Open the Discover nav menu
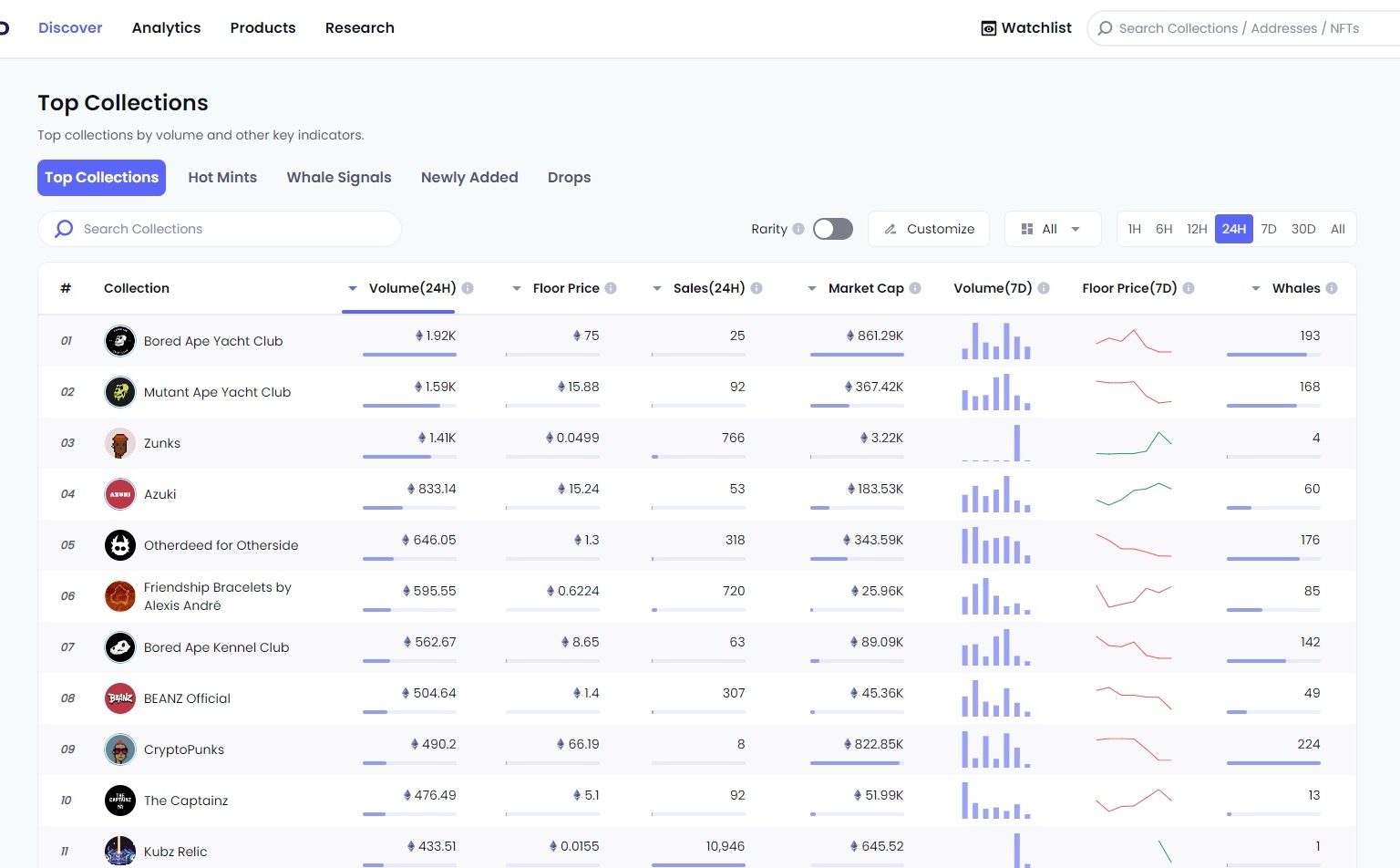 (70, 28)
